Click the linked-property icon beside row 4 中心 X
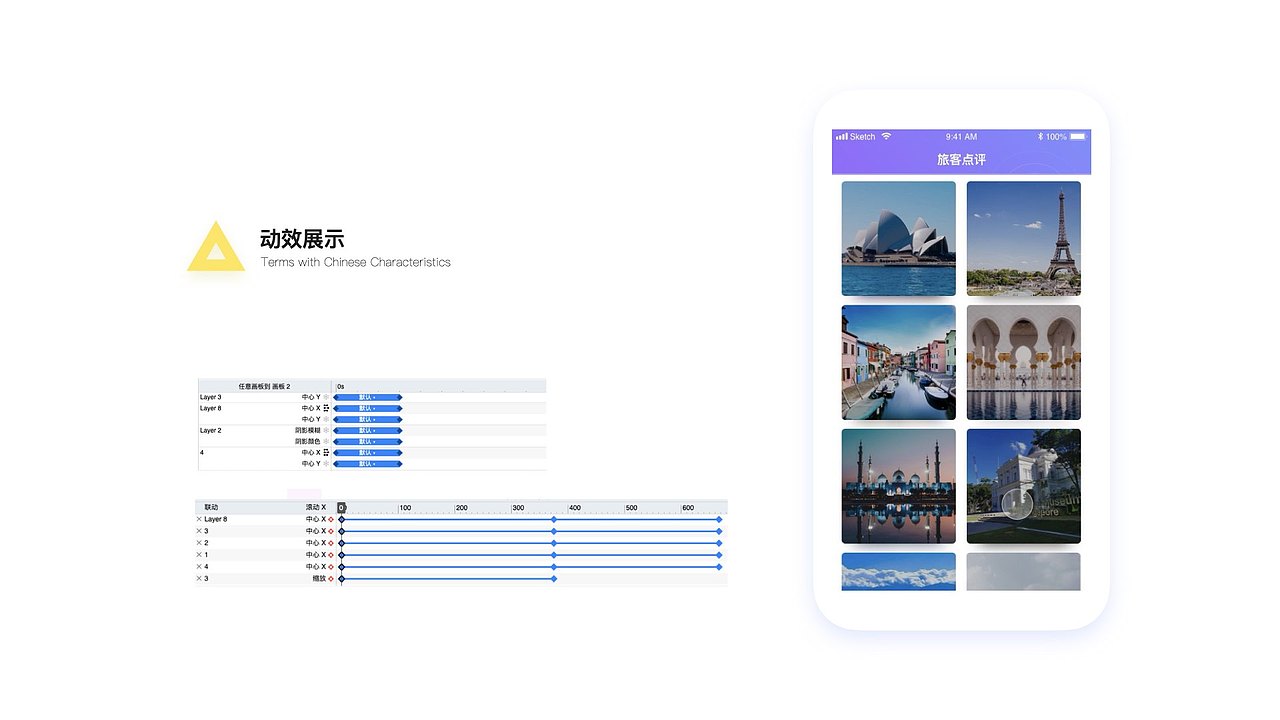1280x720 pixels. [326, 453]
